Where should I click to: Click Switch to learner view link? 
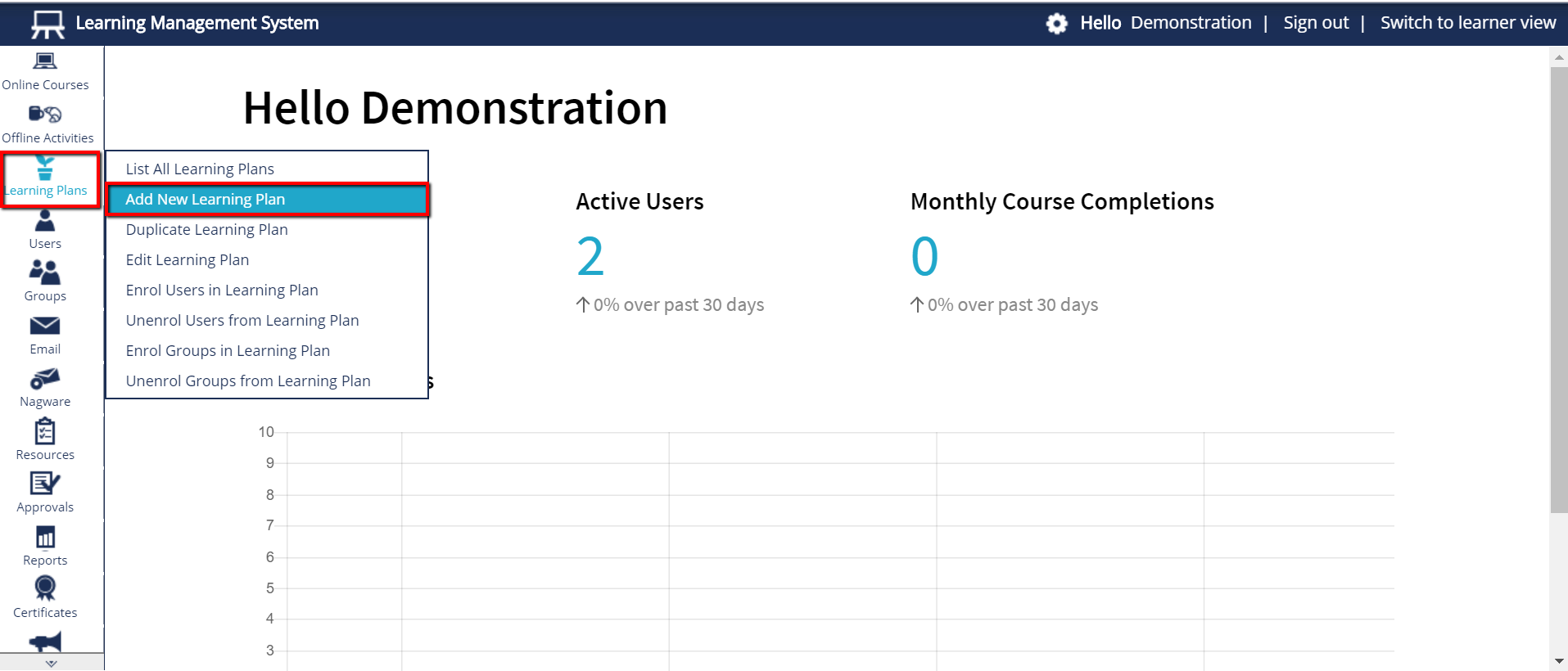1467,23
